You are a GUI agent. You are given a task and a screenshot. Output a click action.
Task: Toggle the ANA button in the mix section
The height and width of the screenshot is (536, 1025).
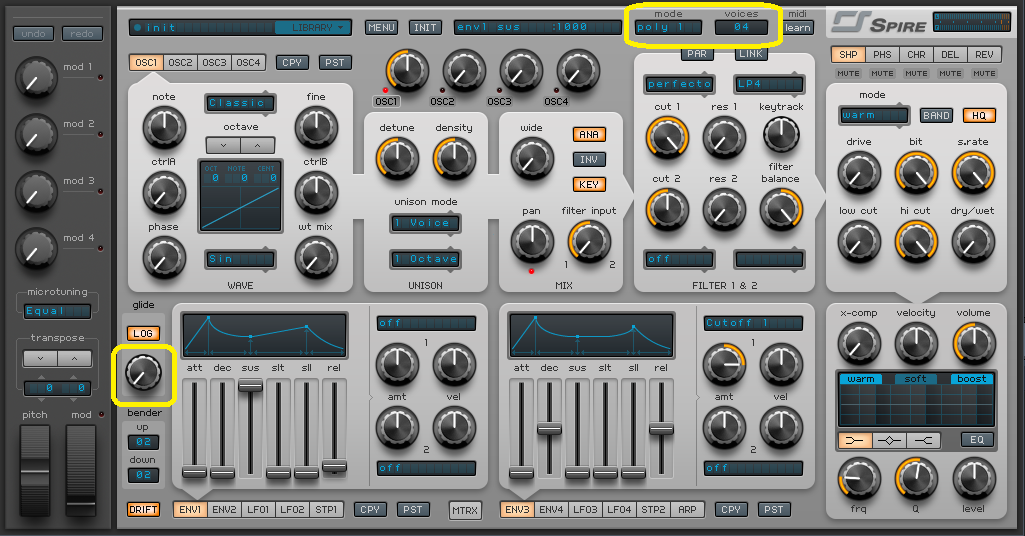click(x=589, y=134)
